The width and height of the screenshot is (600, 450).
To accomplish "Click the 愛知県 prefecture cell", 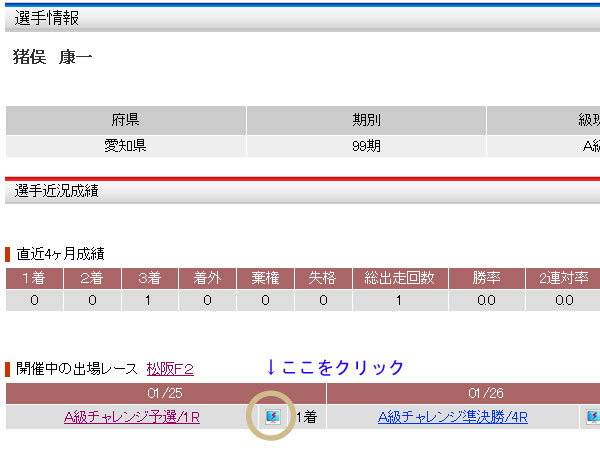I will [126, 146].
